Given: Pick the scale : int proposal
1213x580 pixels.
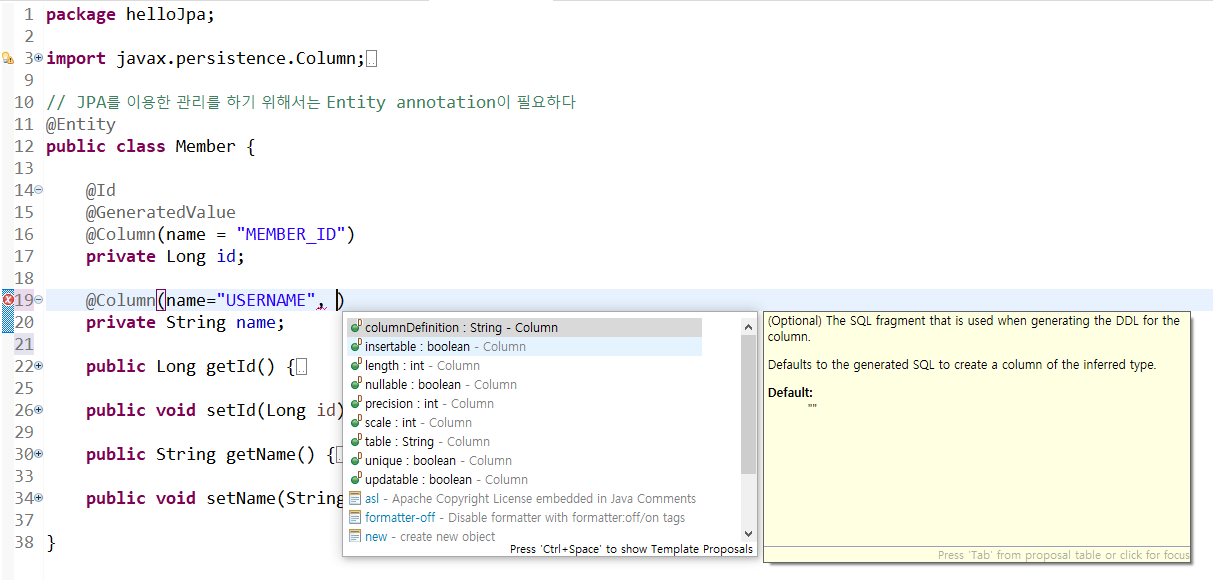Looking at the screenshot, I should pyautogui.click(x=525, y=423).
